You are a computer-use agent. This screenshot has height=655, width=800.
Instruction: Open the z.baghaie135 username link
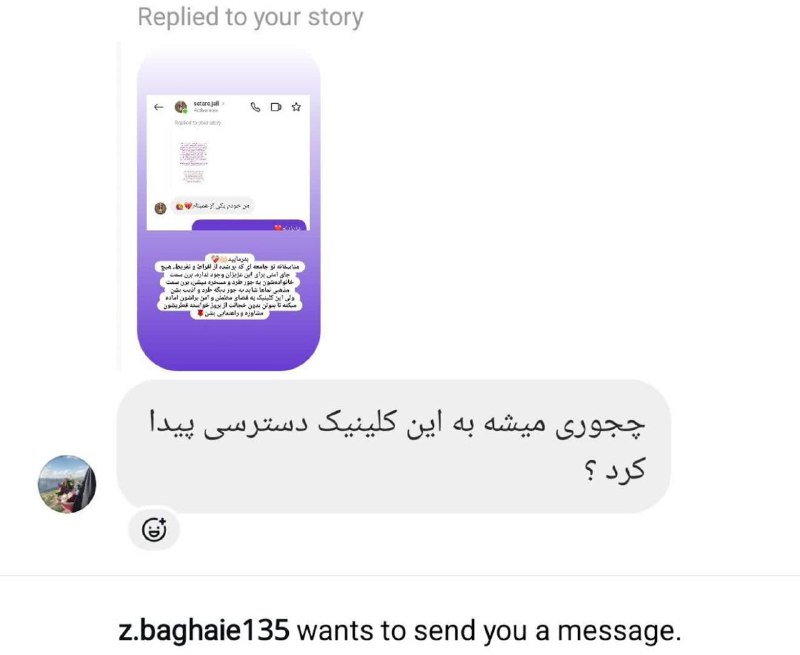tap(204, 631)
